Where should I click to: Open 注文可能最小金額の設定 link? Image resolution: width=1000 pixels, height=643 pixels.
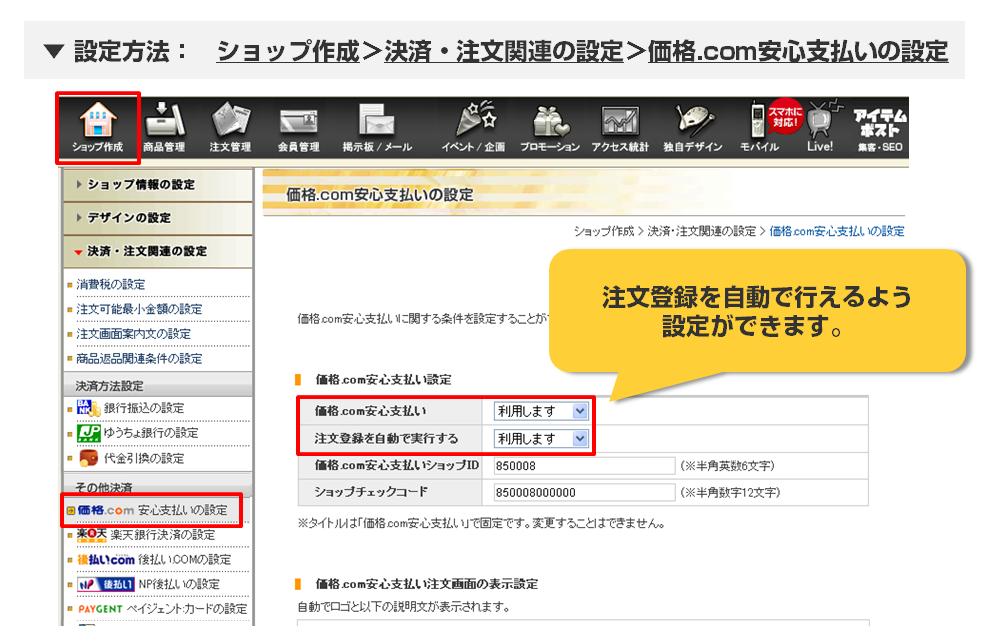139,309
